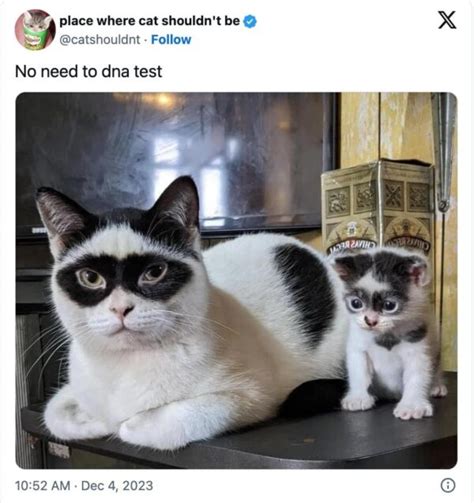Click the cat-in-can profile avatar
Image resolution: width=474 pixels, height=503 pixels.
coord(35,30)
